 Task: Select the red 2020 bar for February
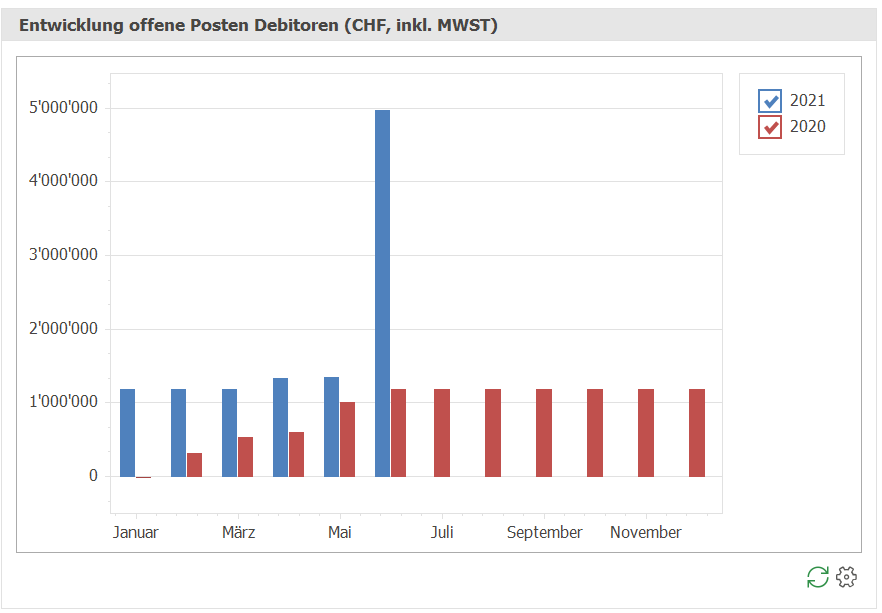(x=195, y=465)
